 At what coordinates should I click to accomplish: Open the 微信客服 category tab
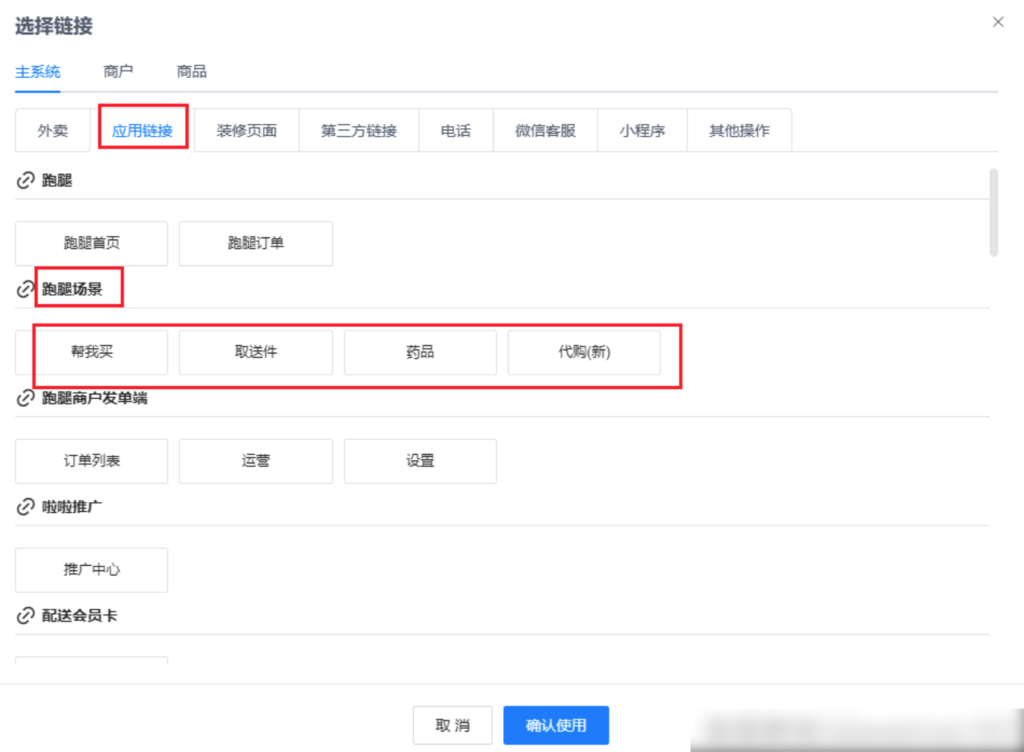tap(545, 129)
